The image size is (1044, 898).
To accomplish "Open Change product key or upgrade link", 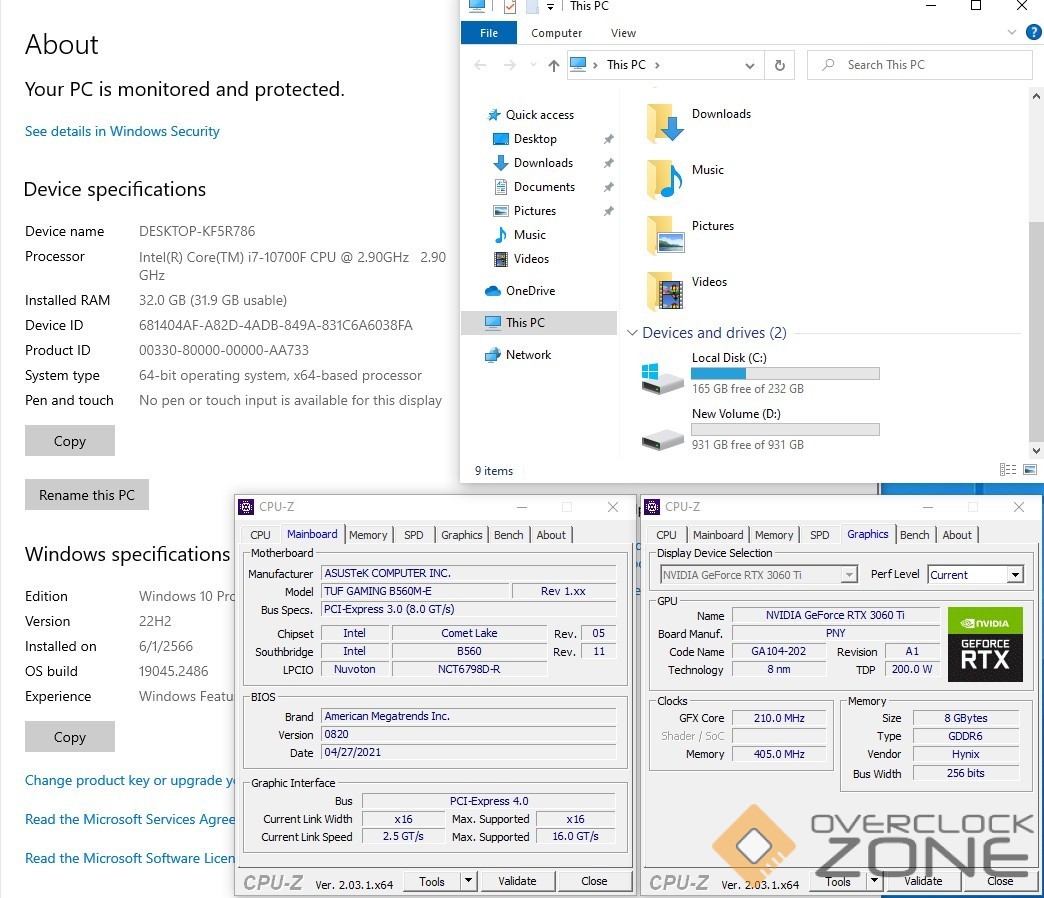I will [130, 780].
